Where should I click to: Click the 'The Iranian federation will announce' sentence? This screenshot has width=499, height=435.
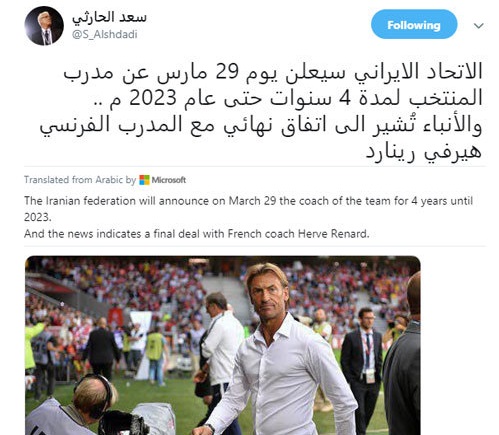click(x=248, y=201)
